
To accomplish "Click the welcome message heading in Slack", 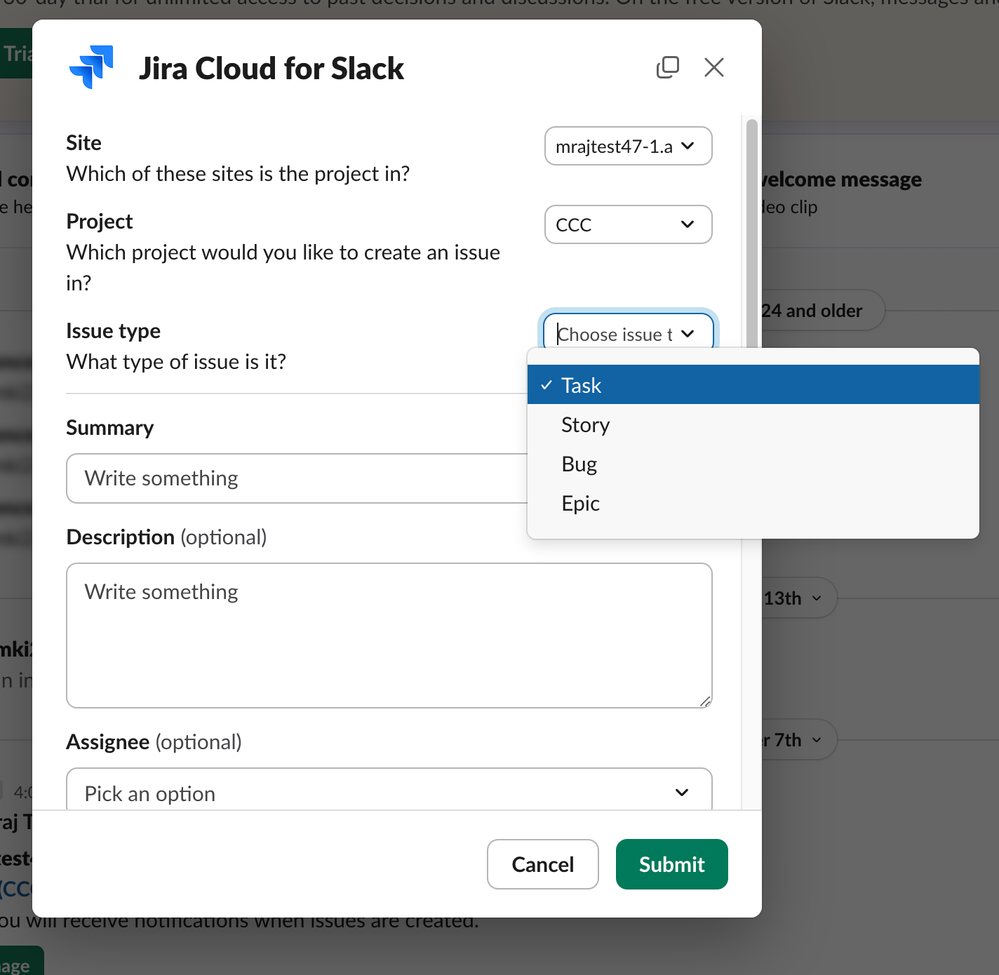I will tap(841, 180).
